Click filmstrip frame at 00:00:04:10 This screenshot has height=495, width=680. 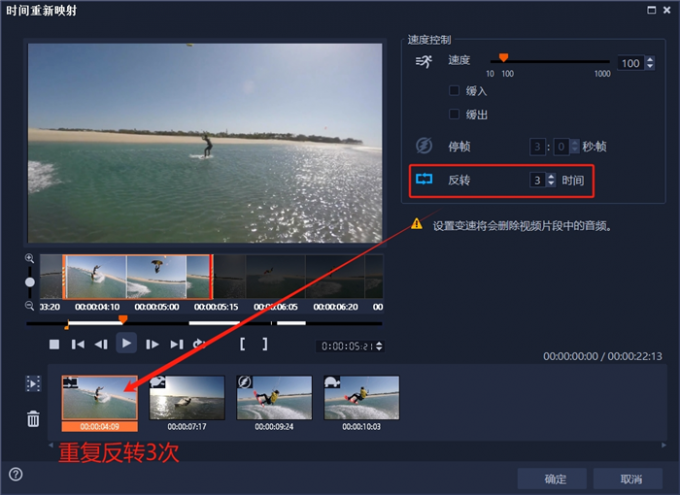tap(96, 277)
